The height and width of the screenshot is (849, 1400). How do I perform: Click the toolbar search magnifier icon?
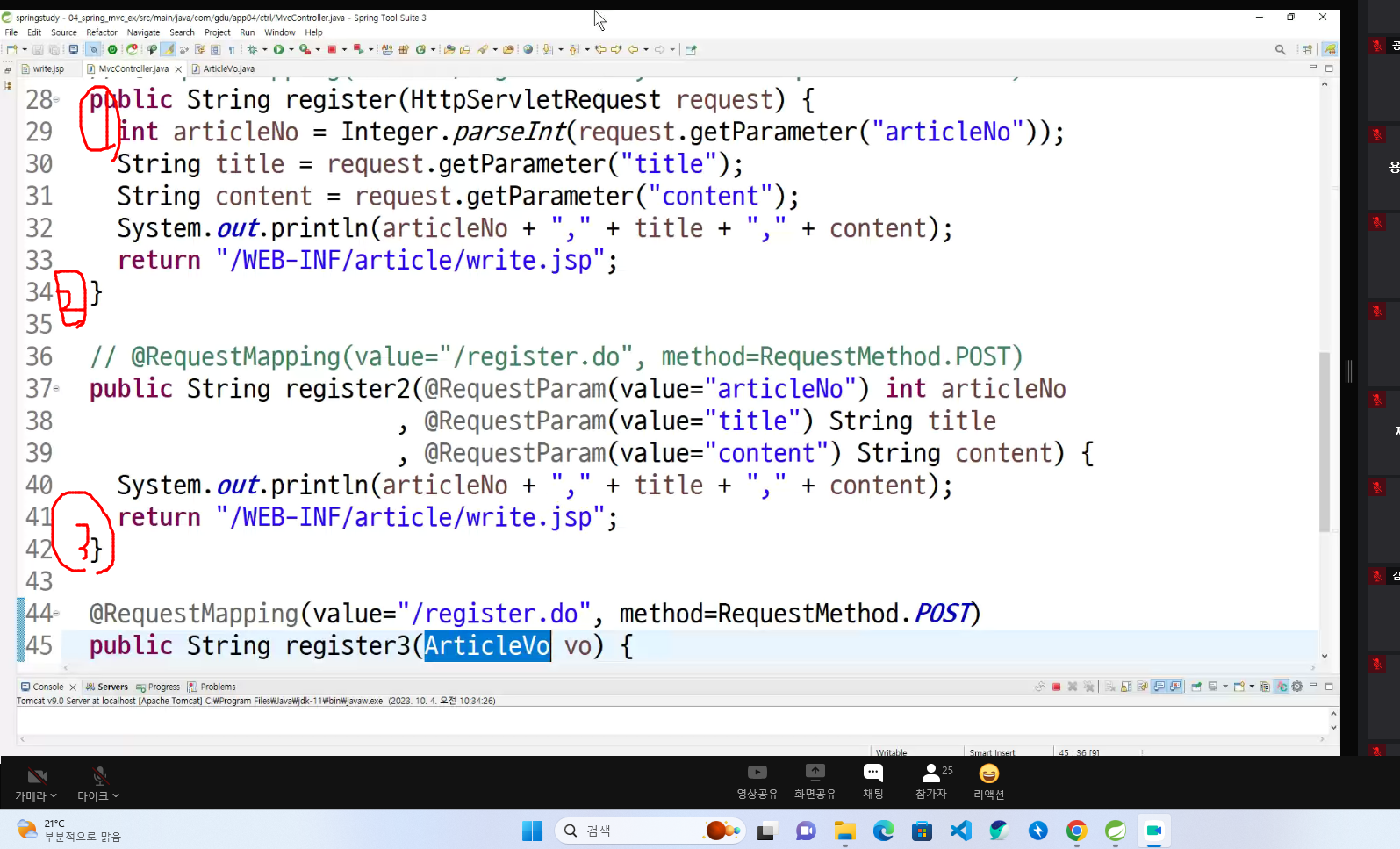[x=1280, y=50]
